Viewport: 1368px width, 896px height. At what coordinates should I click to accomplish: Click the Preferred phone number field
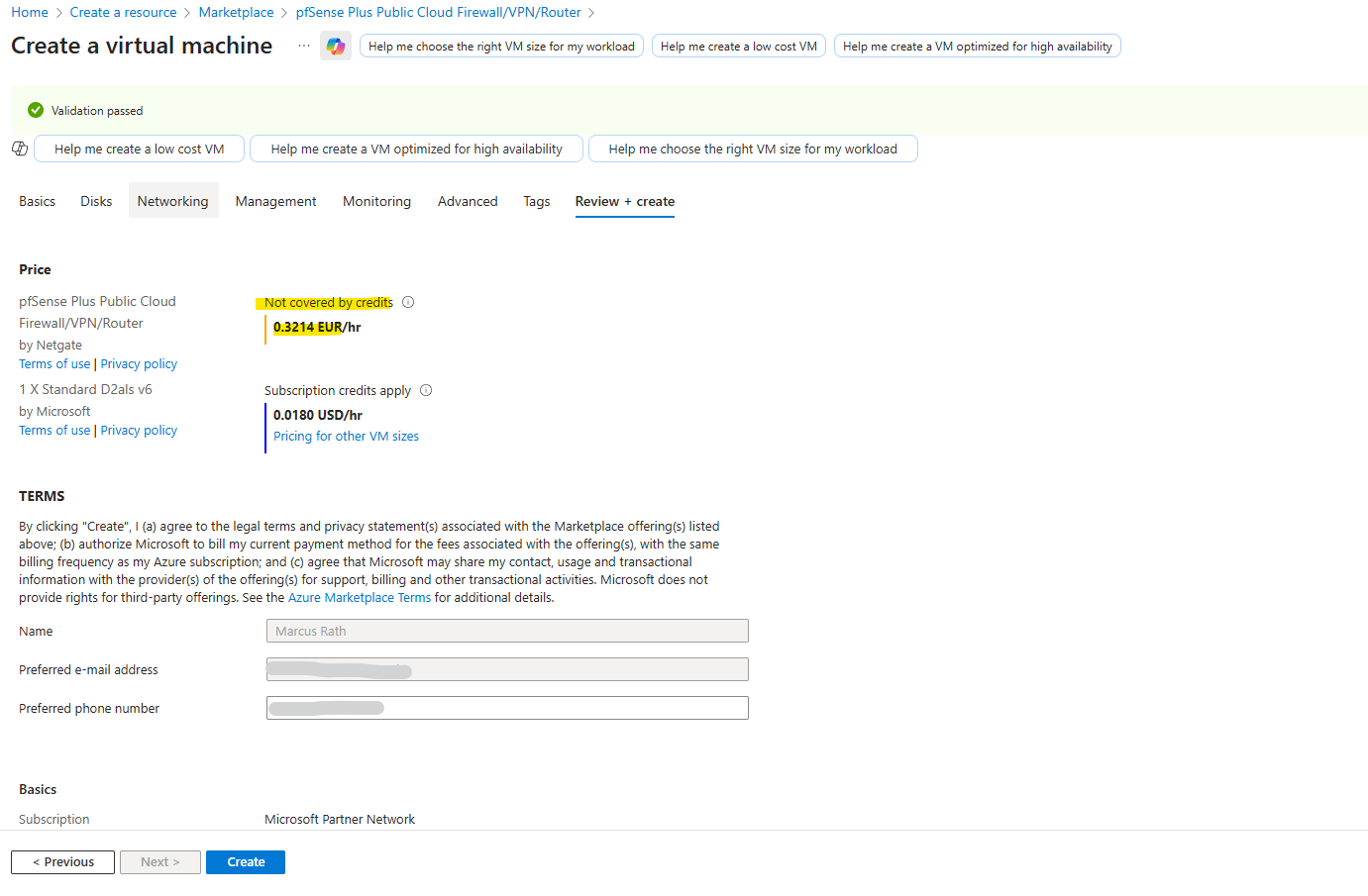507,708
